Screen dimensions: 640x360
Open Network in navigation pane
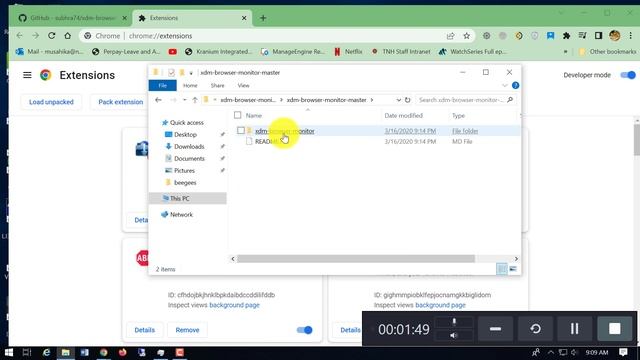coord(181,215)
